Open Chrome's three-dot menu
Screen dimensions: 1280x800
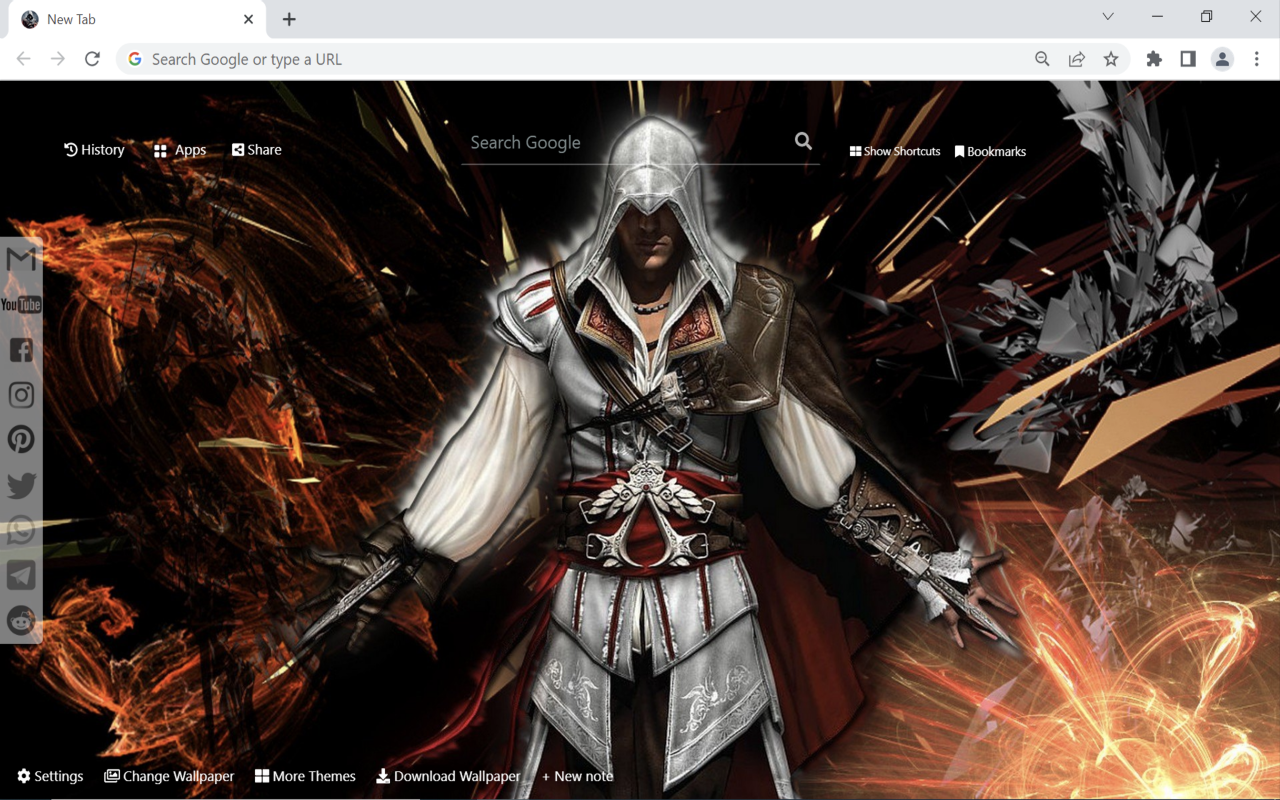pyautogui.click(x=1257, y=59)
